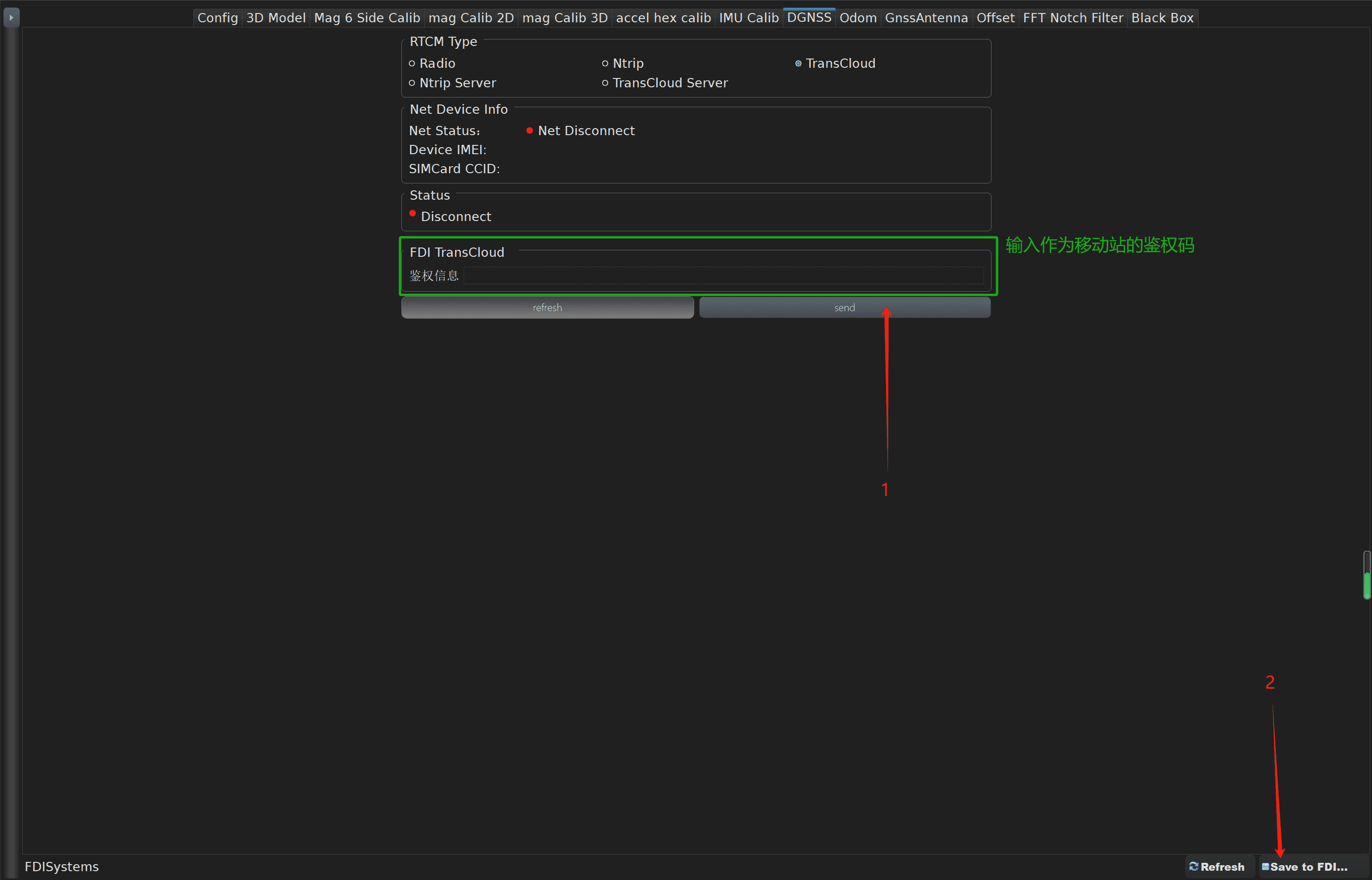This screenshot has width=1372, height=880.
Task: Open the 3D Model tab
Action: click(x=276, y=18)
